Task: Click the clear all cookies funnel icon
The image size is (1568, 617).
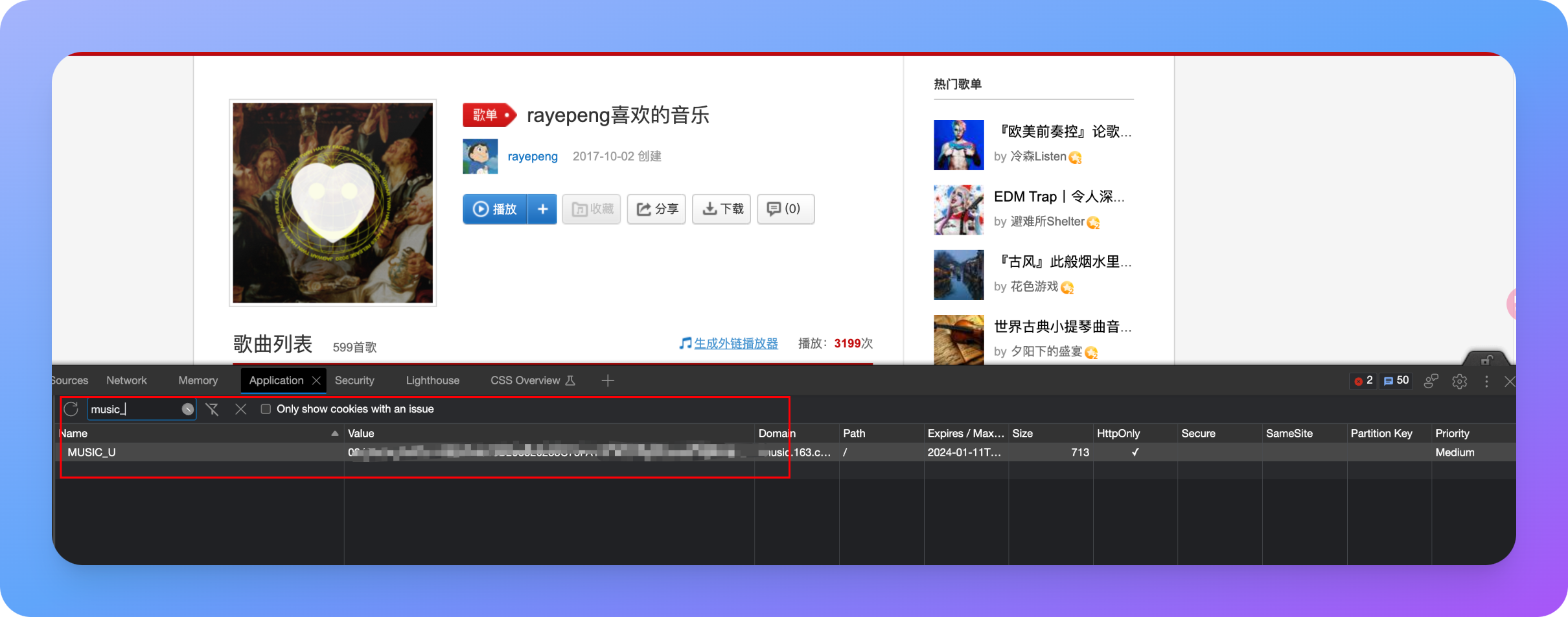Action: tap(212, 409)
